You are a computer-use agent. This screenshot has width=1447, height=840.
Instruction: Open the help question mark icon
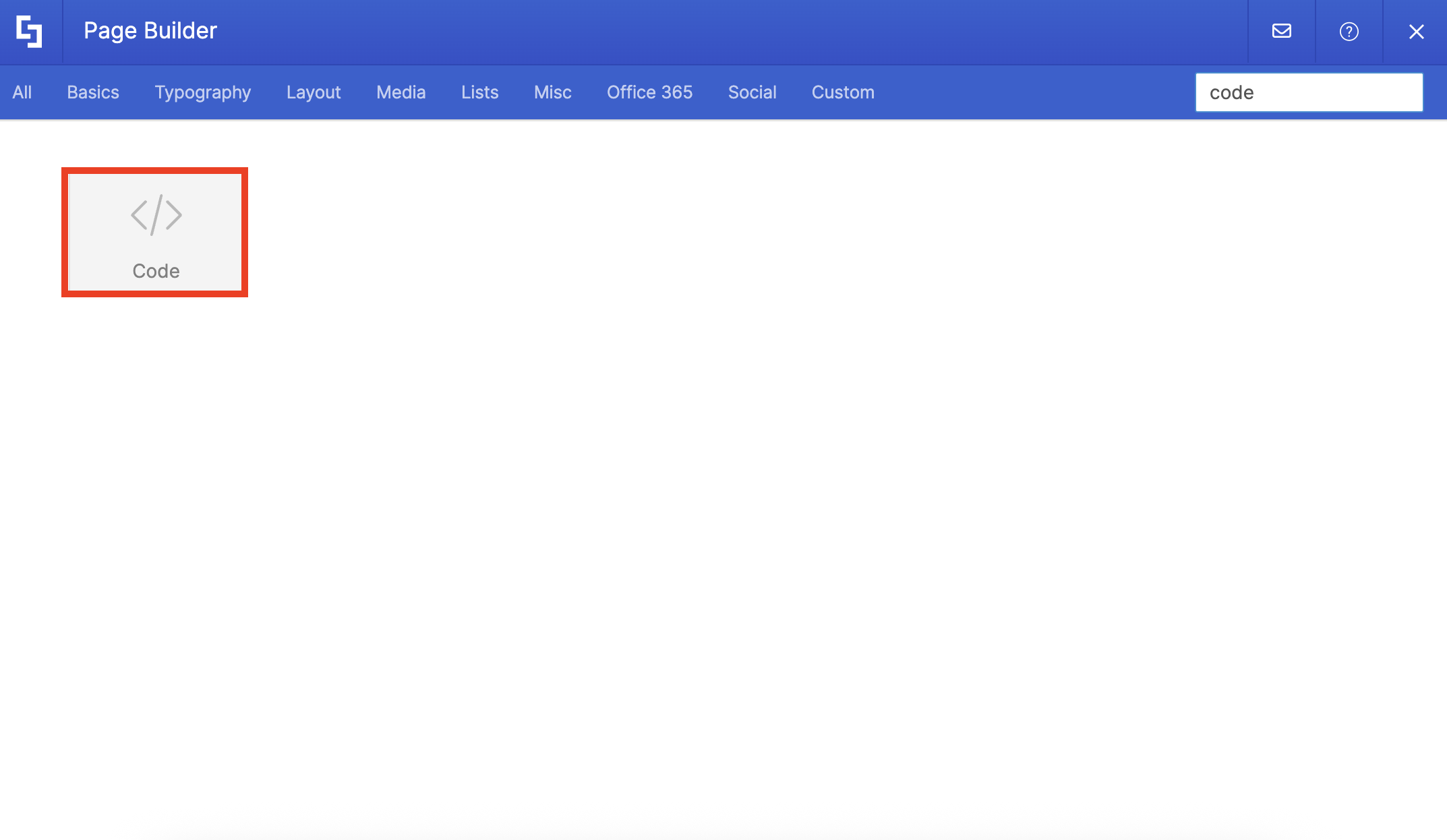coord(1349,31)
